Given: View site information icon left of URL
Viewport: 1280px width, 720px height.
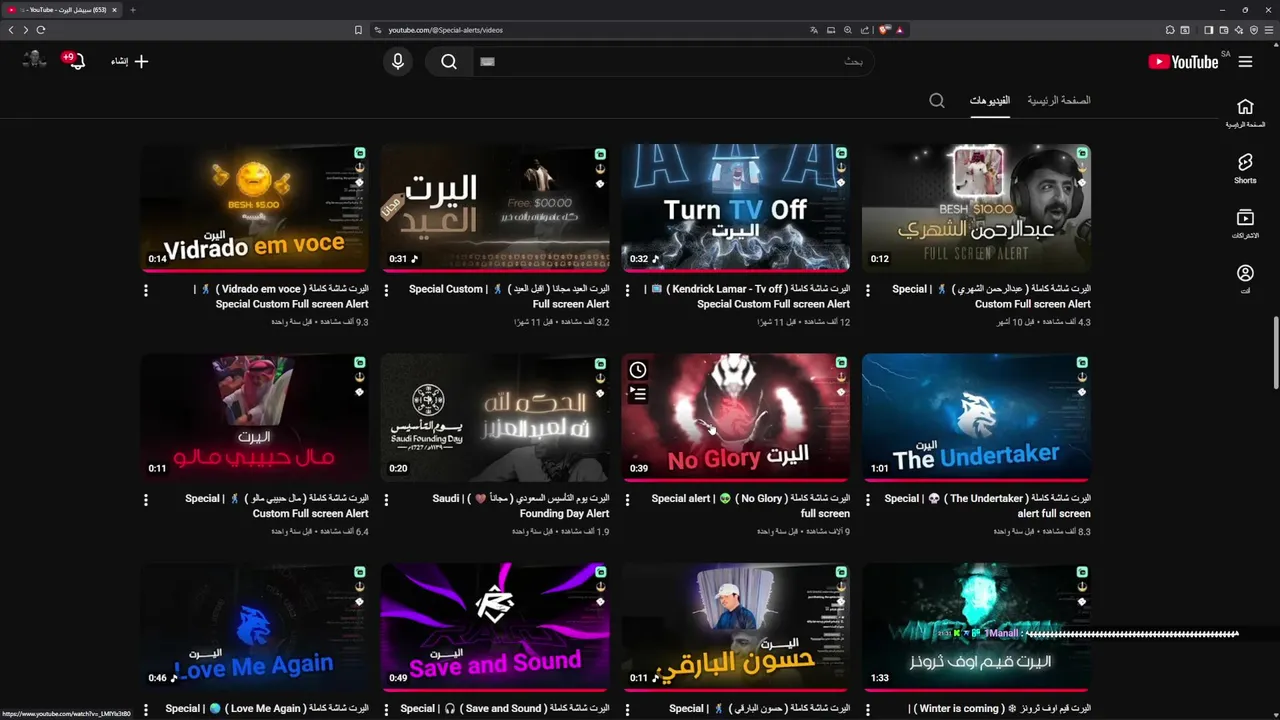Looking at the screenshot, I should [377, 30].
